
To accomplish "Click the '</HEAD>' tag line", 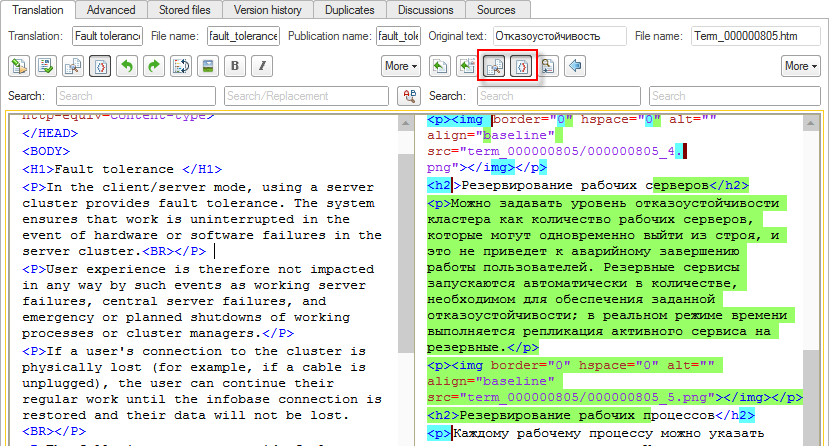I will [x=50, y=133].
